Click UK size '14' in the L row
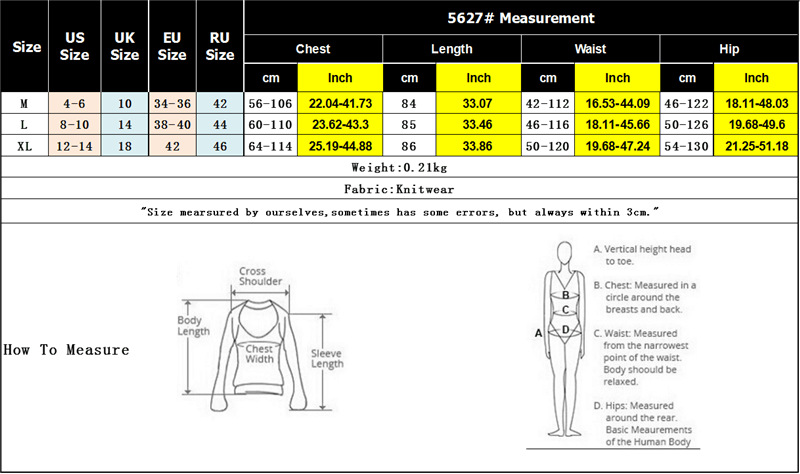Screen dimensions: 800x474 point(124,124)
